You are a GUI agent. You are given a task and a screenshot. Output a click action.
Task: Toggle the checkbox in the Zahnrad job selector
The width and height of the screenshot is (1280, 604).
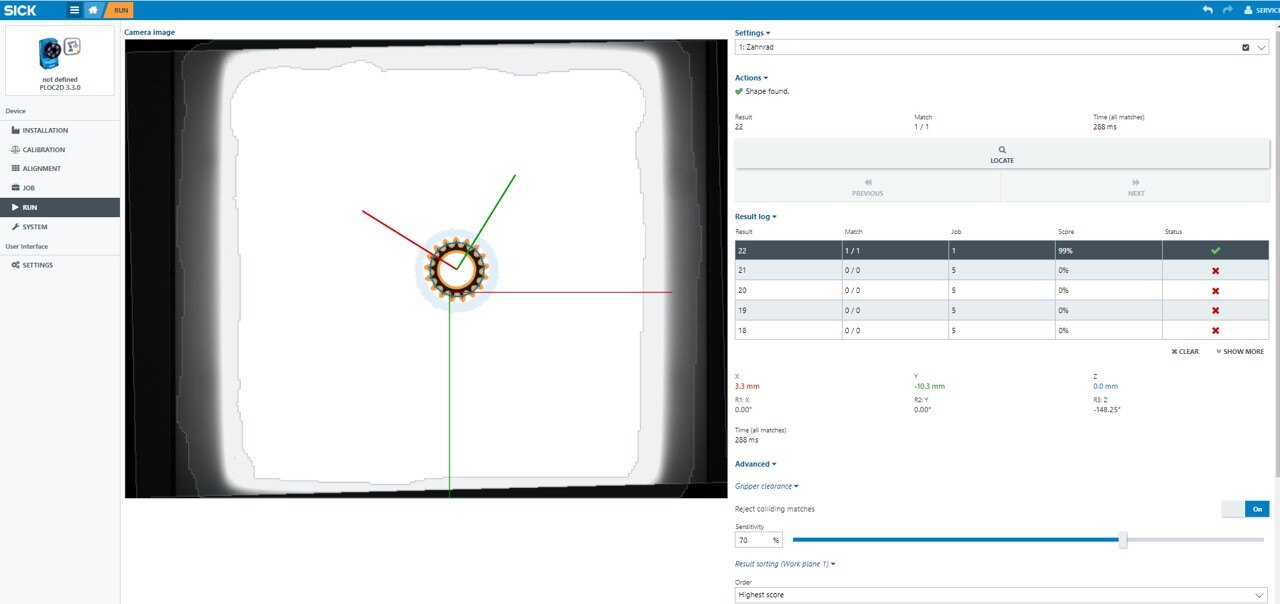click(1245, 47)
